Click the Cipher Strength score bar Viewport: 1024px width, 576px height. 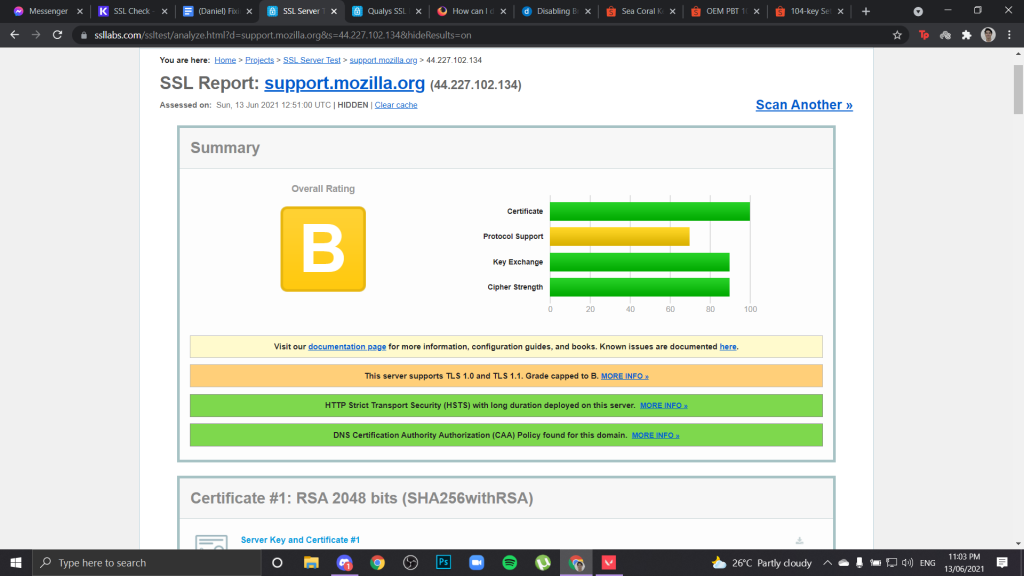pos(640,287)
